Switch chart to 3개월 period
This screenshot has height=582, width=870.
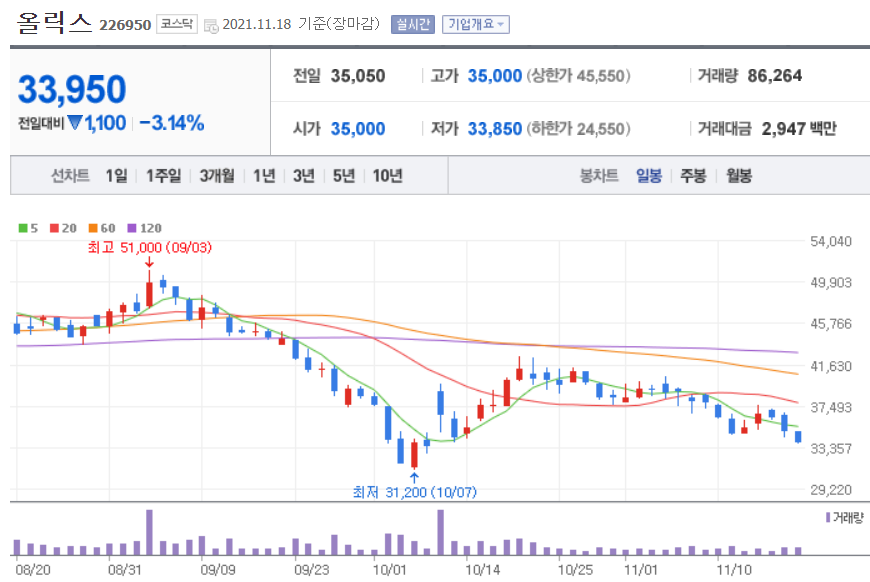(217, 176)
